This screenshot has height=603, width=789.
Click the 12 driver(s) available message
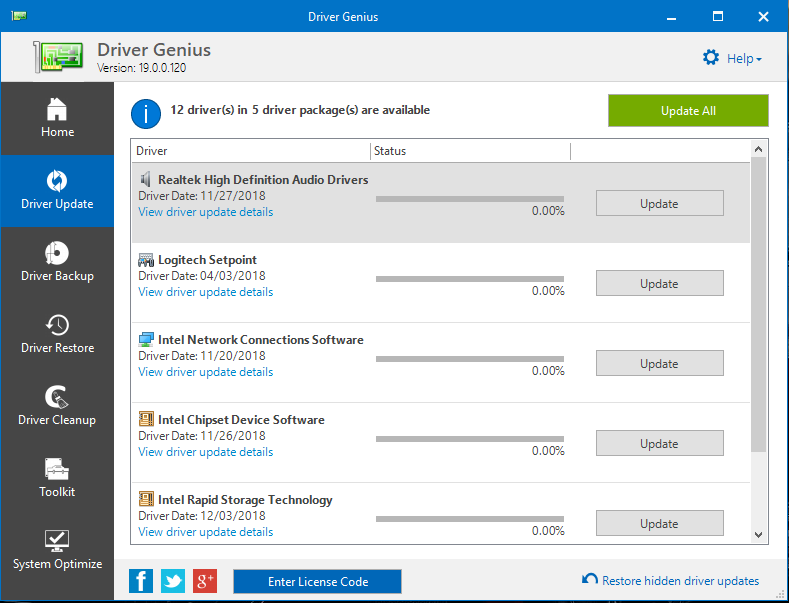[300, 110]
